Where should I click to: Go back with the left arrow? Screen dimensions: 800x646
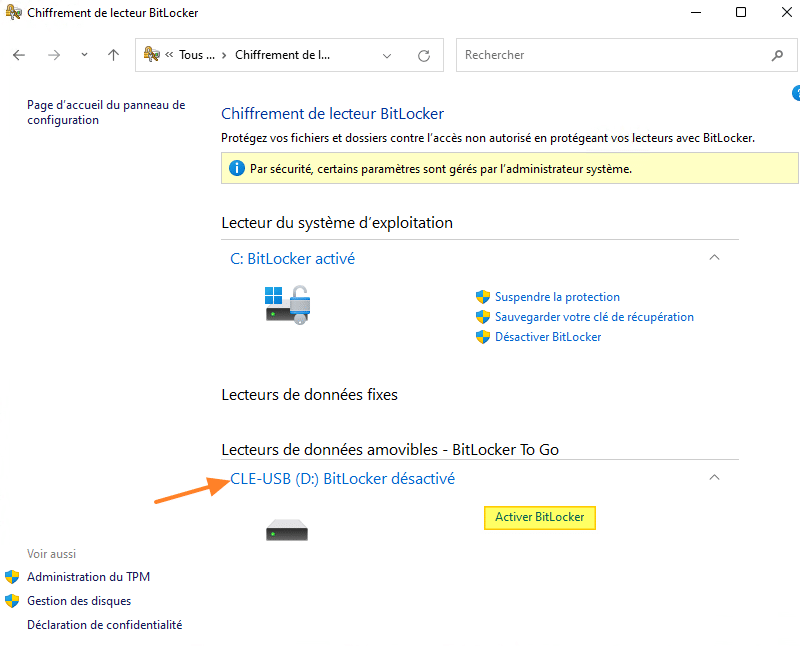click(19, 55)
